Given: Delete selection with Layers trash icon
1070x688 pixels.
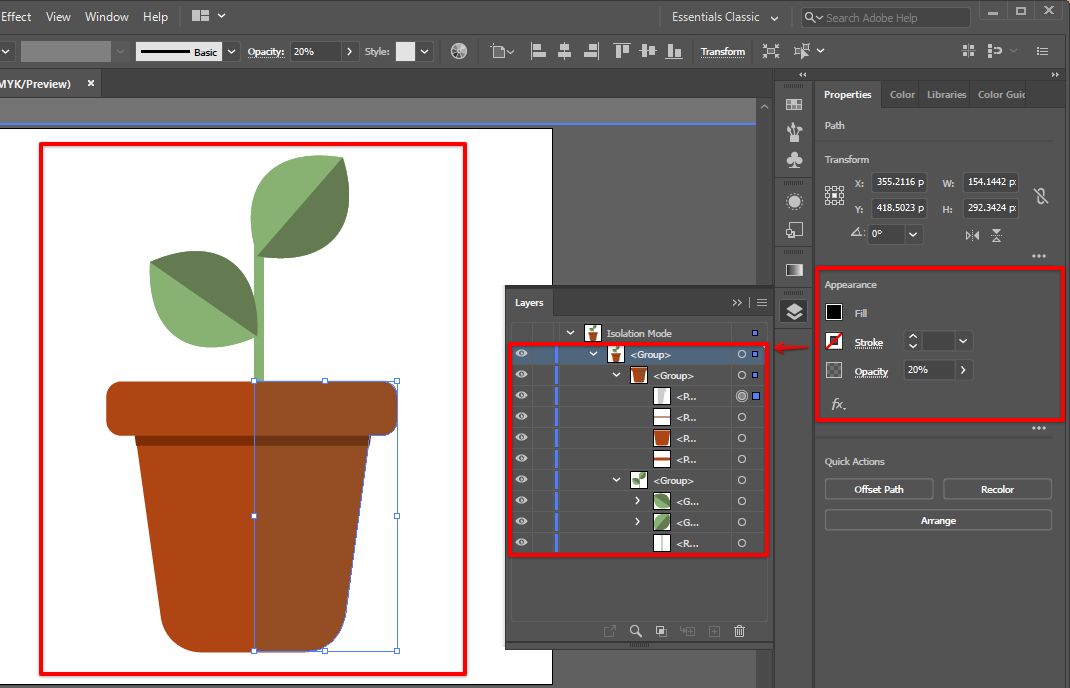Looking at the screenshot, I should (740, 631).
